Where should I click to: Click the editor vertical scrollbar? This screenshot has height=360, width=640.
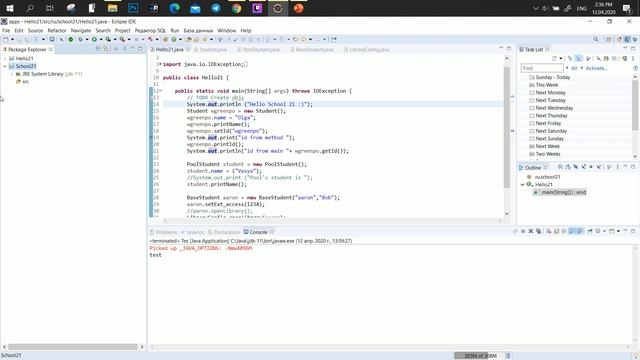coord(507,127)
